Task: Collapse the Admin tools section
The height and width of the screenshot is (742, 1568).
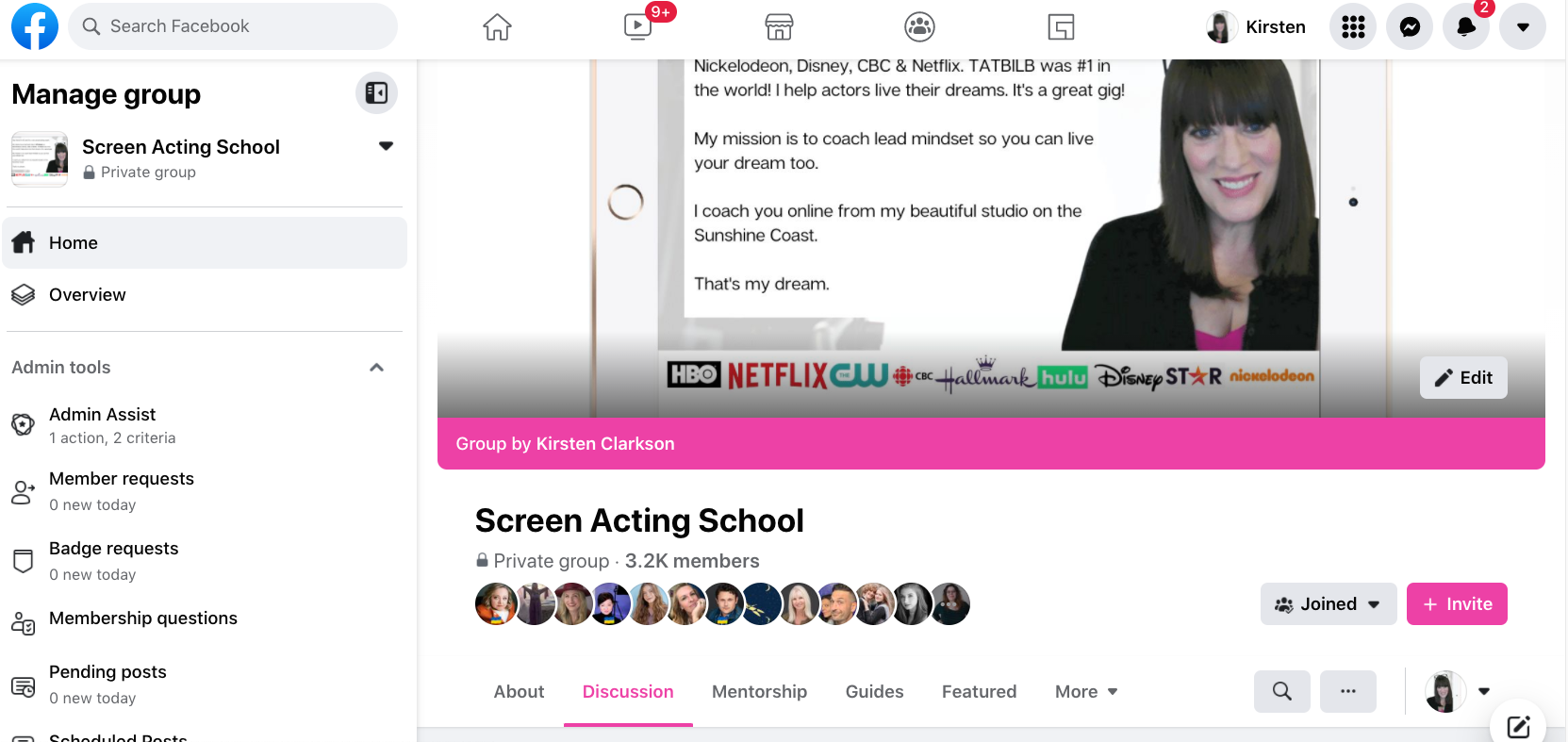Action: (376, 368)
